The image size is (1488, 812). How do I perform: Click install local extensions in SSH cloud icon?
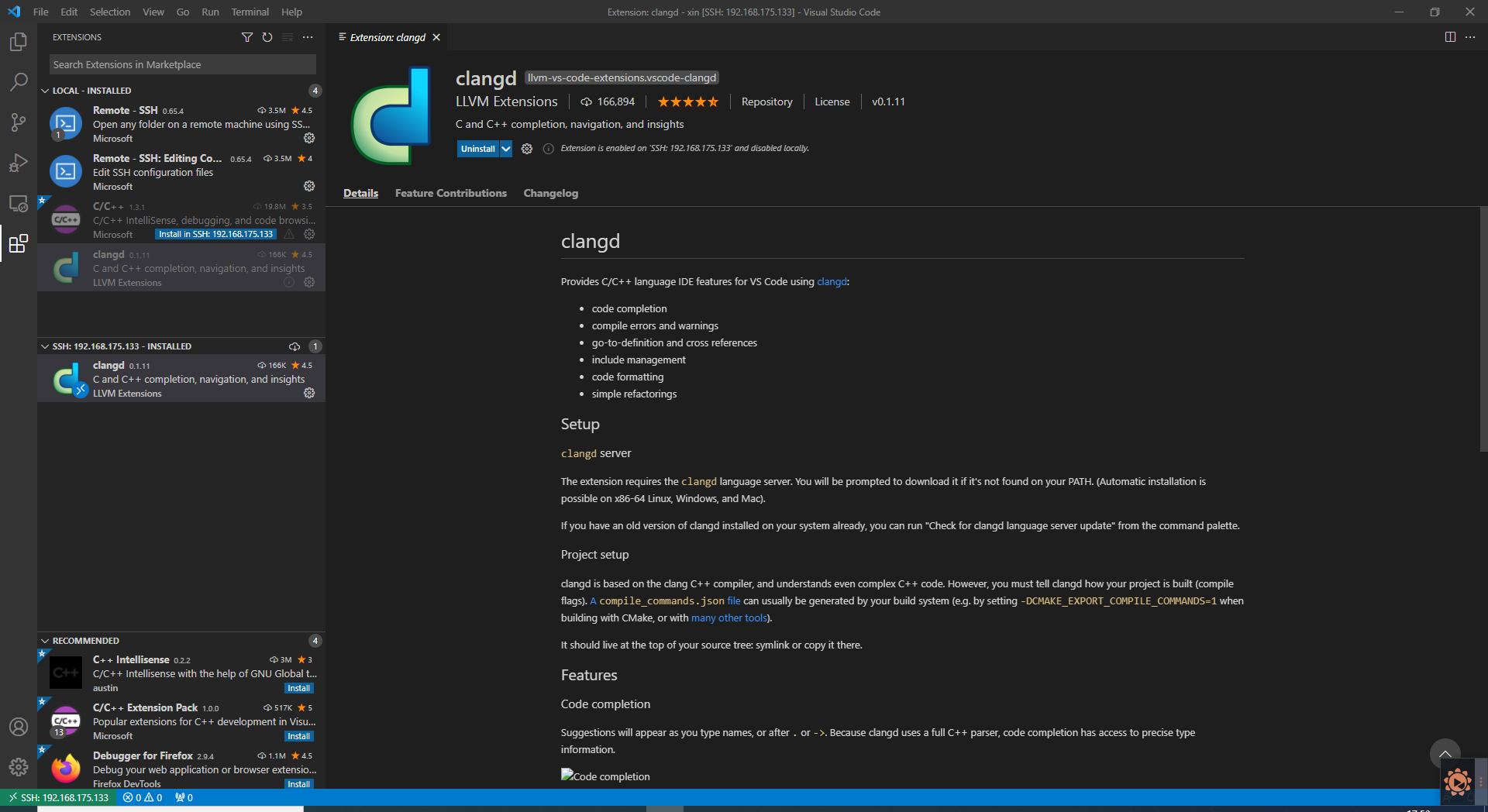(294, 346)
